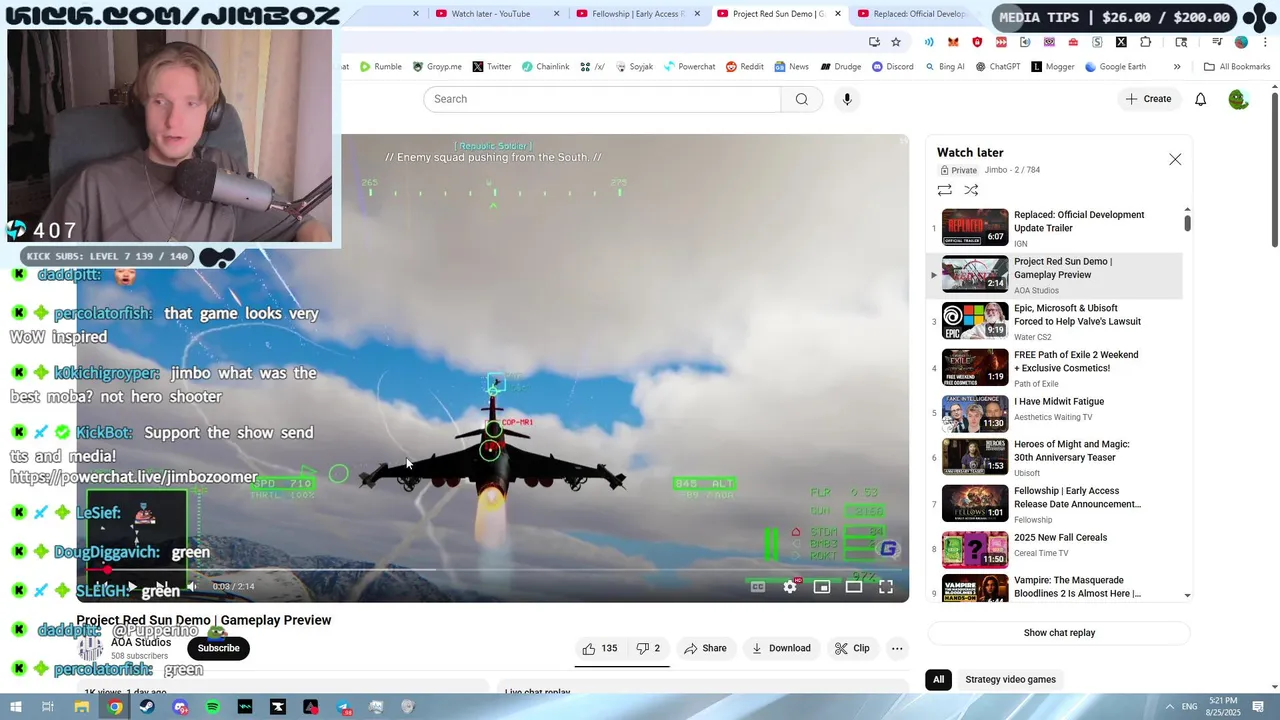Open Chrome three-dot menu
Image resolution: width=1280 pixels, height=720 pixels.
pos(1266,42)
